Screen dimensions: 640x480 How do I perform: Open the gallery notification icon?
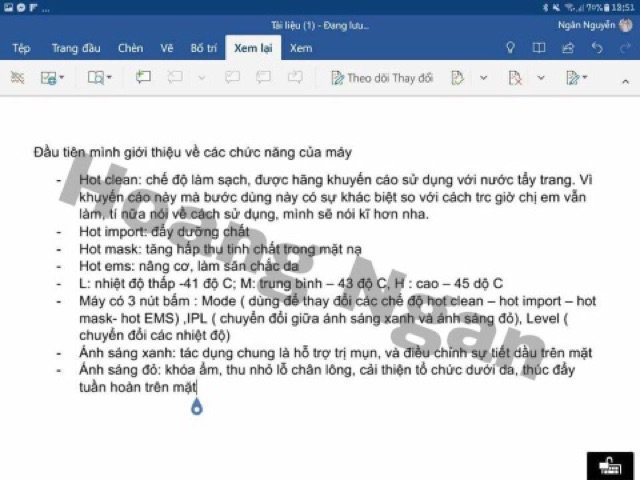pyautogui.click(x=9, y=7)
